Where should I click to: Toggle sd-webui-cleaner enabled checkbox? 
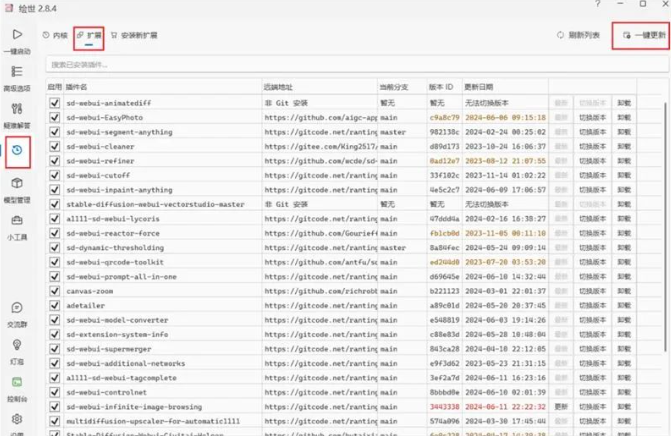tap(54, 146)
